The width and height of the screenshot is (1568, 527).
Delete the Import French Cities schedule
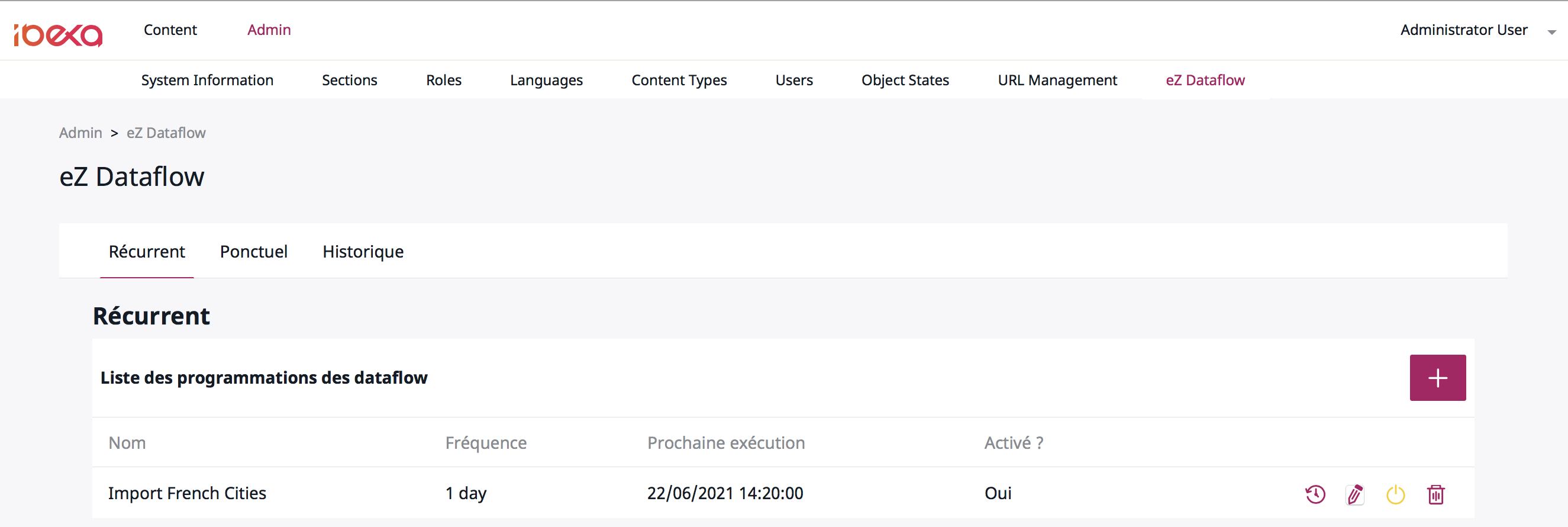click(x=1435, y=494)
